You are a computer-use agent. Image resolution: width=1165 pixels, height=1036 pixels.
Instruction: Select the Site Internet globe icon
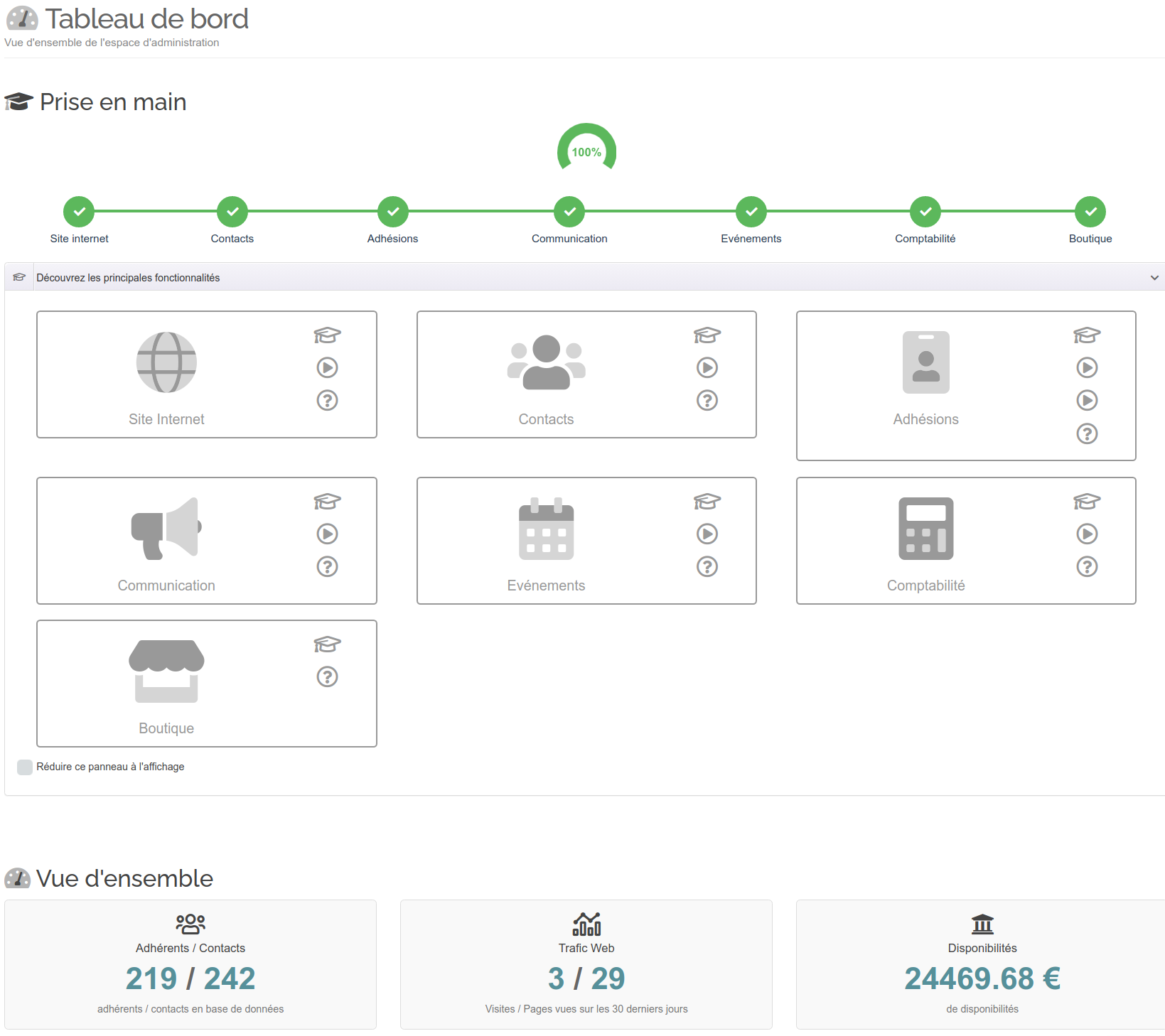(x=166, y=362)
